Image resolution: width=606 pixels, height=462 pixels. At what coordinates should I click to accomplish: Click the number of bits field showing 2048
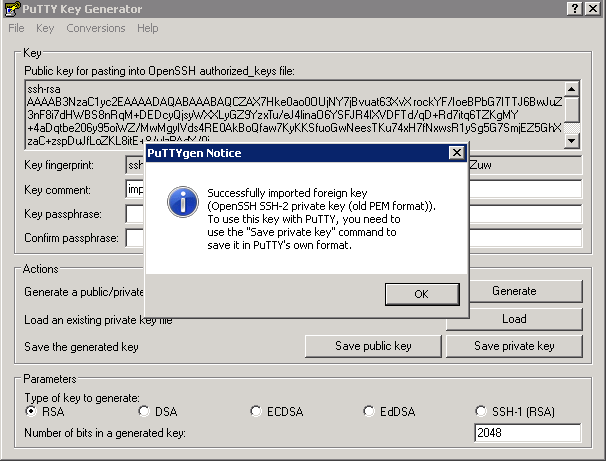528,433
